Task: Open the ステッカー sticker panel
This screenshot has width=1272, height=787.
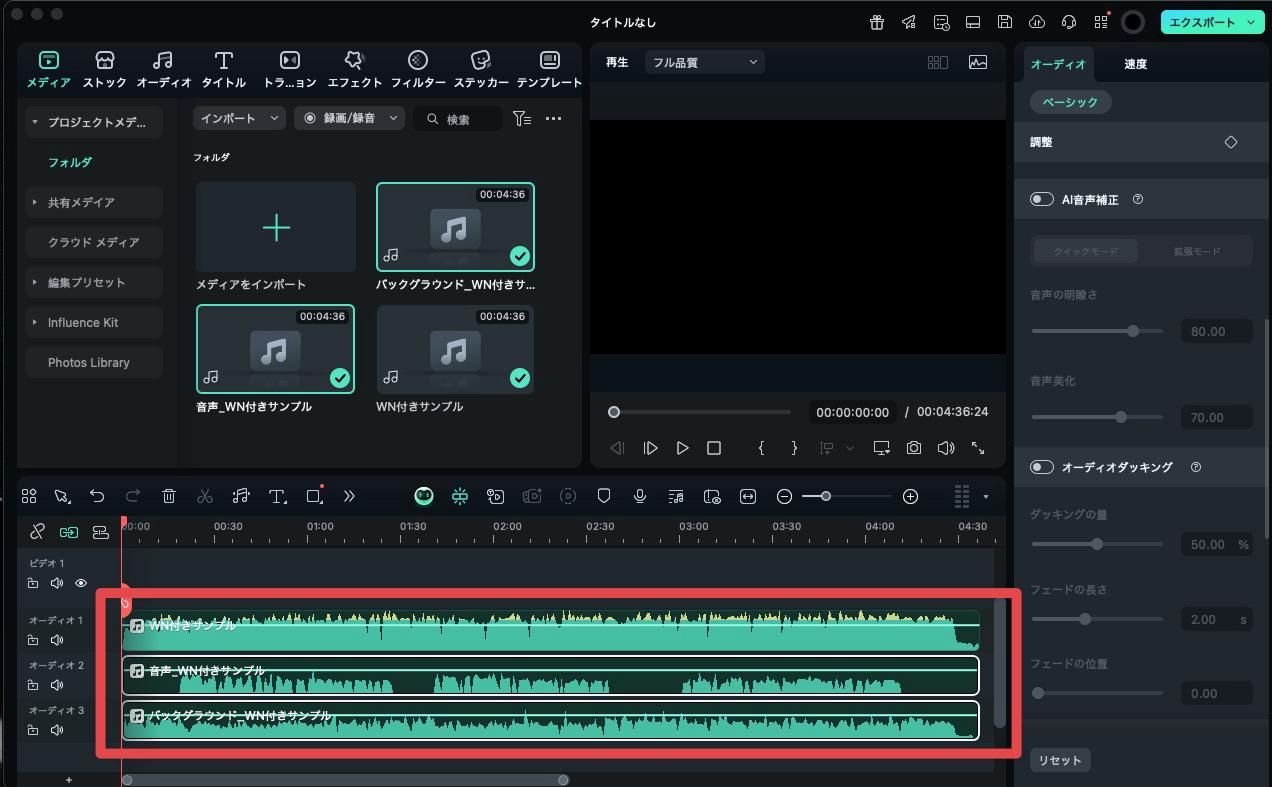Action: coord(481,70)
